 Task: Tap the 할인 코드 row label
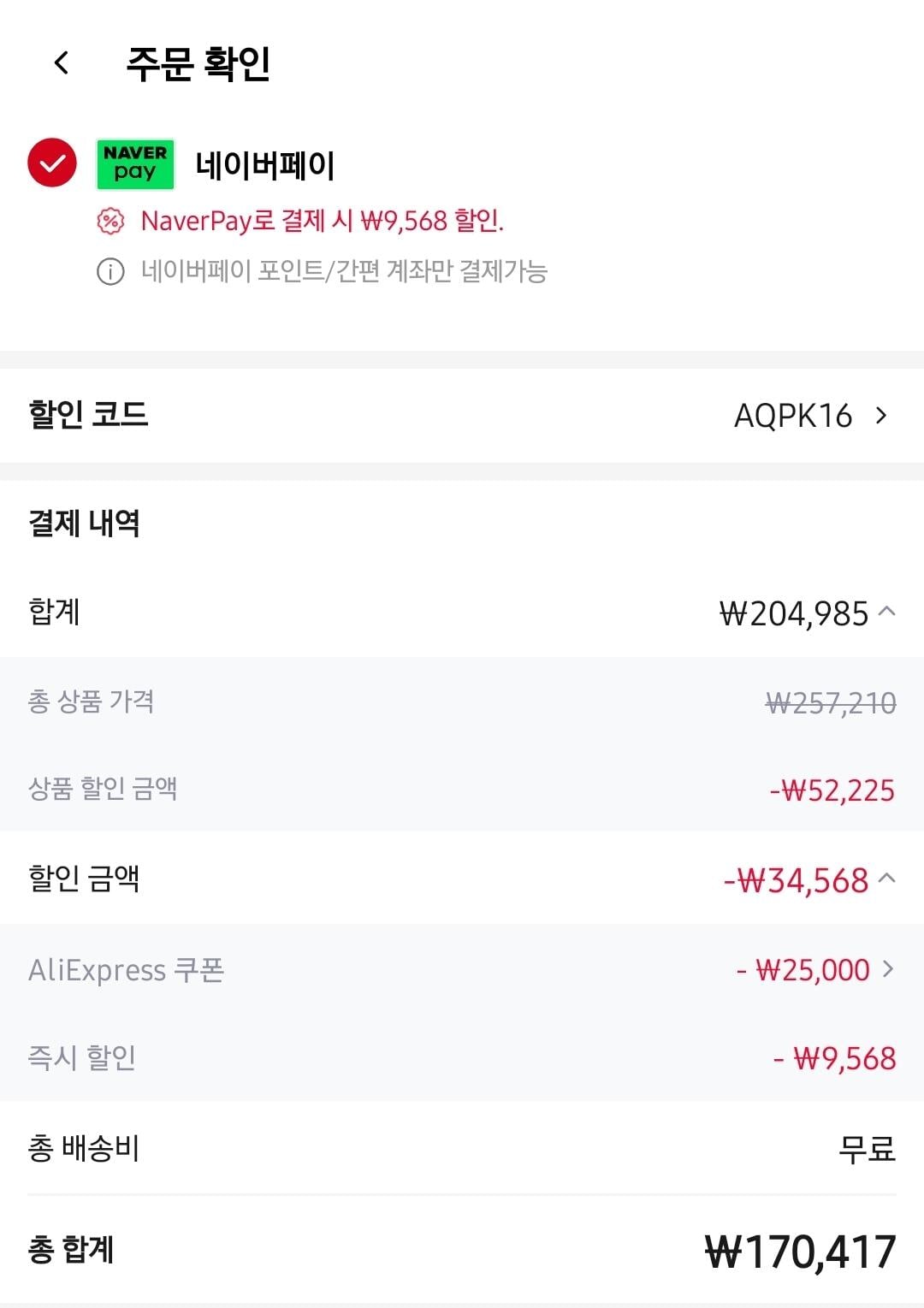click(88, 414)
